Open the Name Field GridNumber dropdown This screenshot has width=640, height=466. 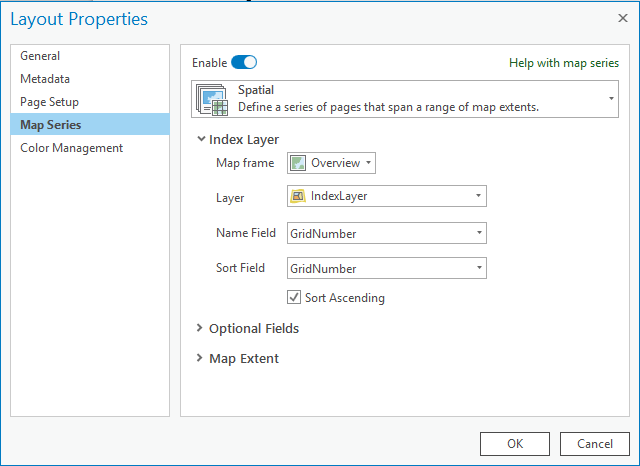coord(387,233)
